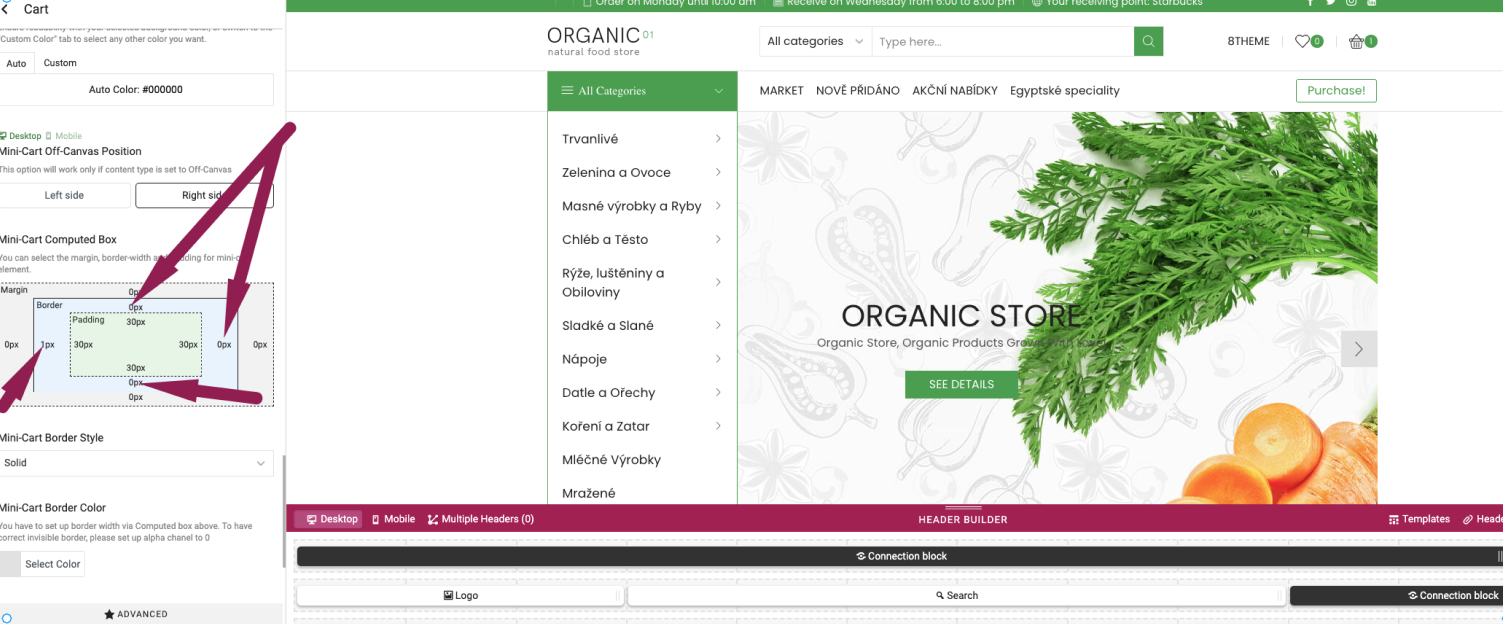The image size is (1503, 624).
Task: Open Multiple Headers (0) option
Action: [x=480, y=519]
